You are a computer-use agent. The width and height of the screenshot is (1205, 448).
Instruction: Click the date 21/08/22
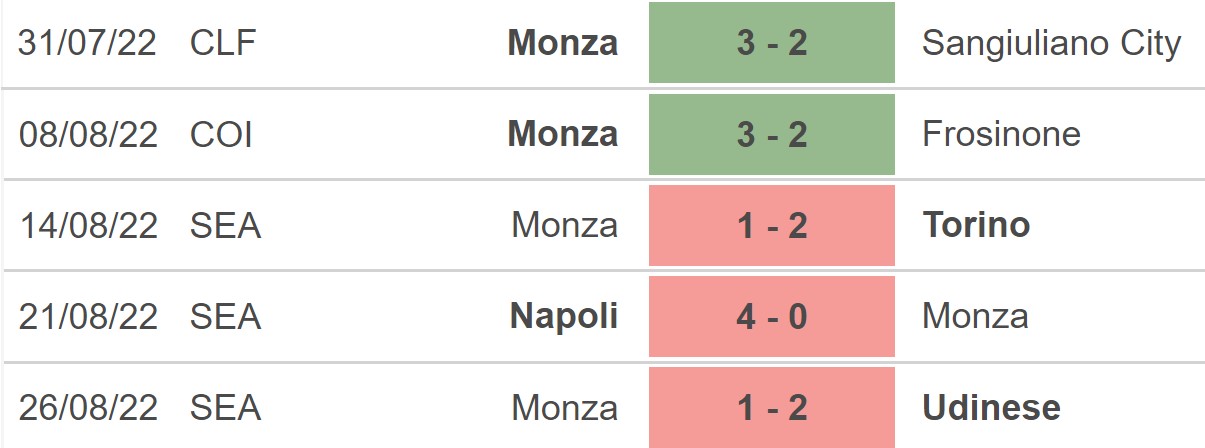[x=88, y=316]
